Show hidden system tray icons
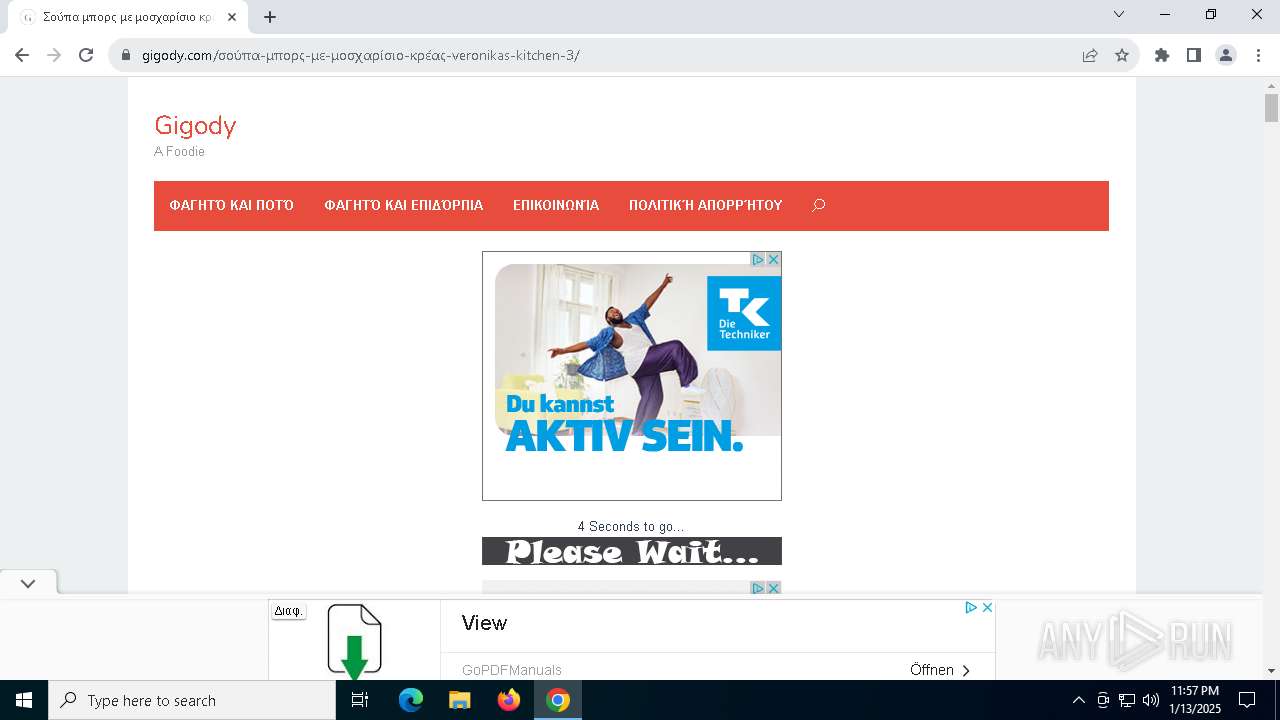1280x720 pixels. (x=1078, y=700)
